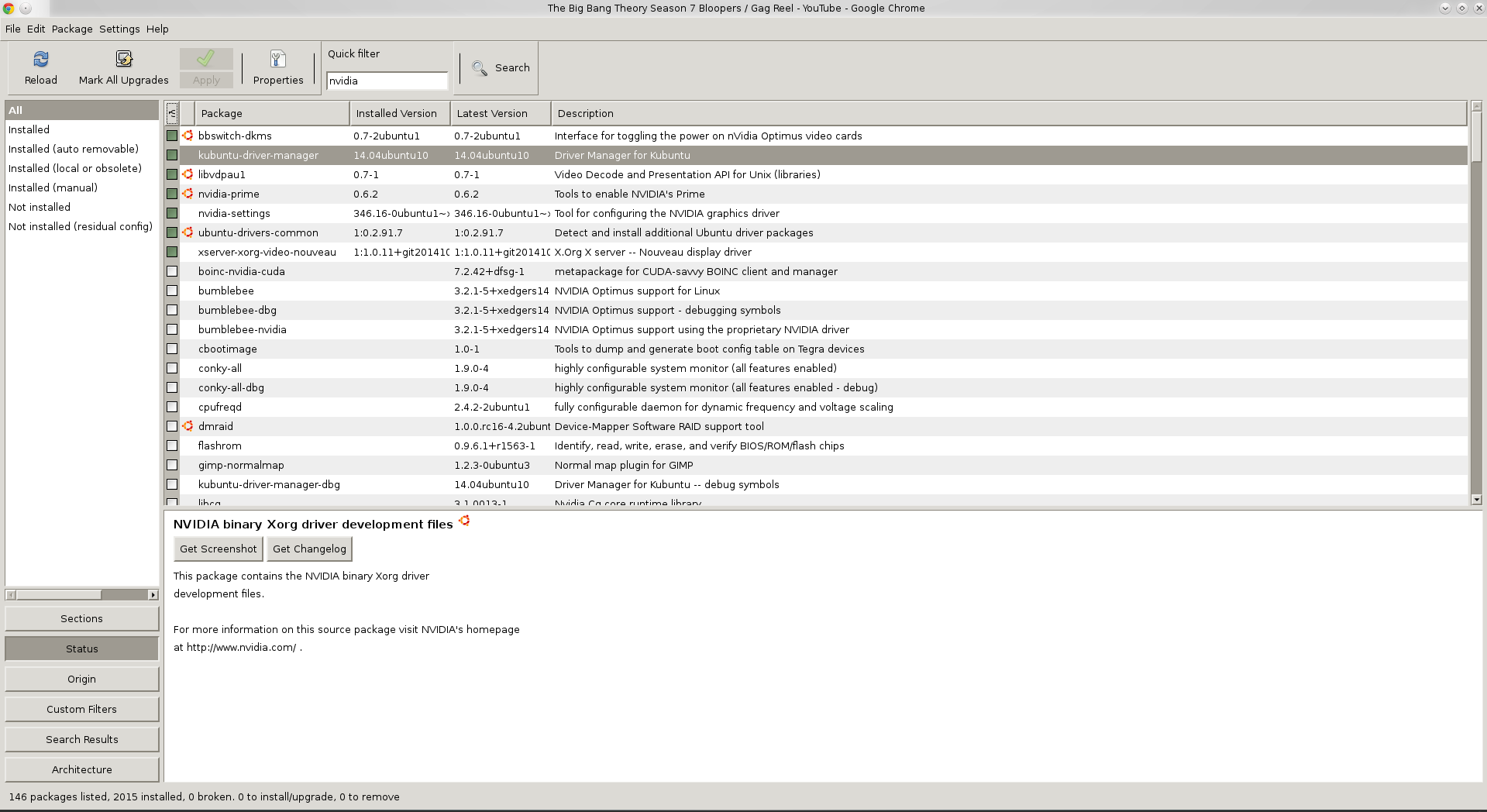Click Ubuntu support icon beside dmraid
Screen dimensions: 1487x812
tap(188, 426)
